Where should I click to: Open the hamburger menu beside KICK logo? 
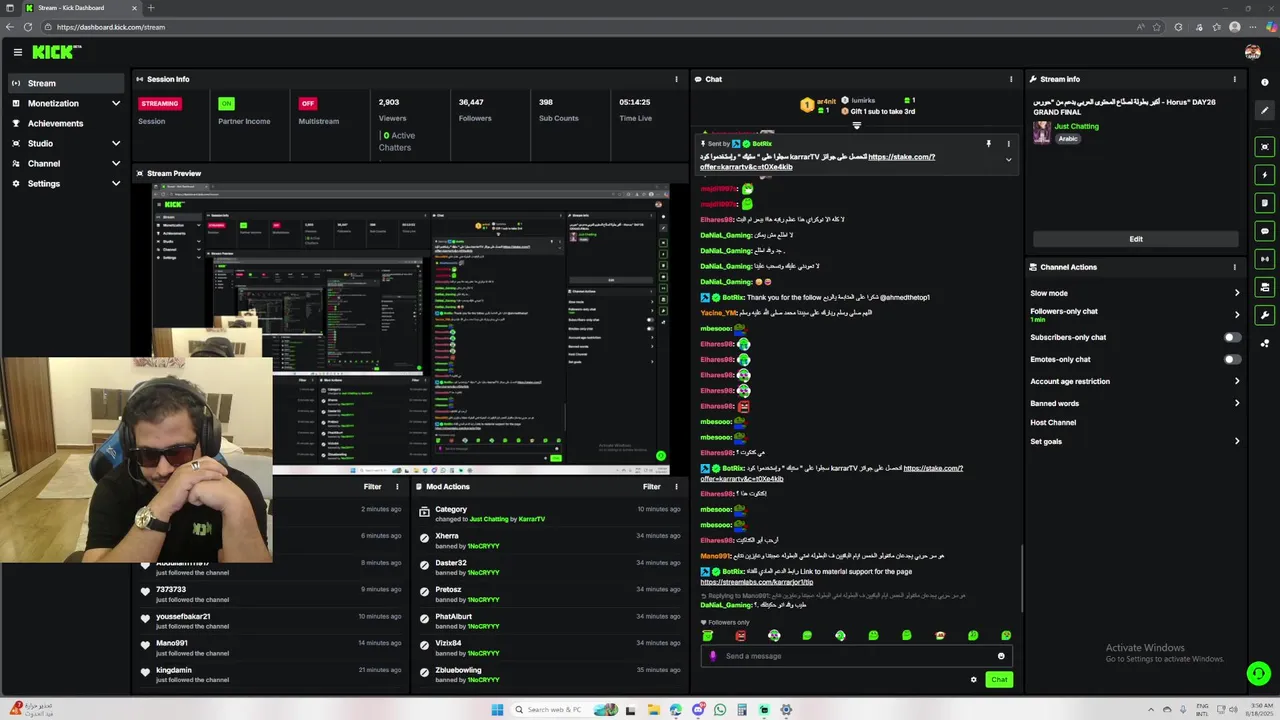coord(17,52)
